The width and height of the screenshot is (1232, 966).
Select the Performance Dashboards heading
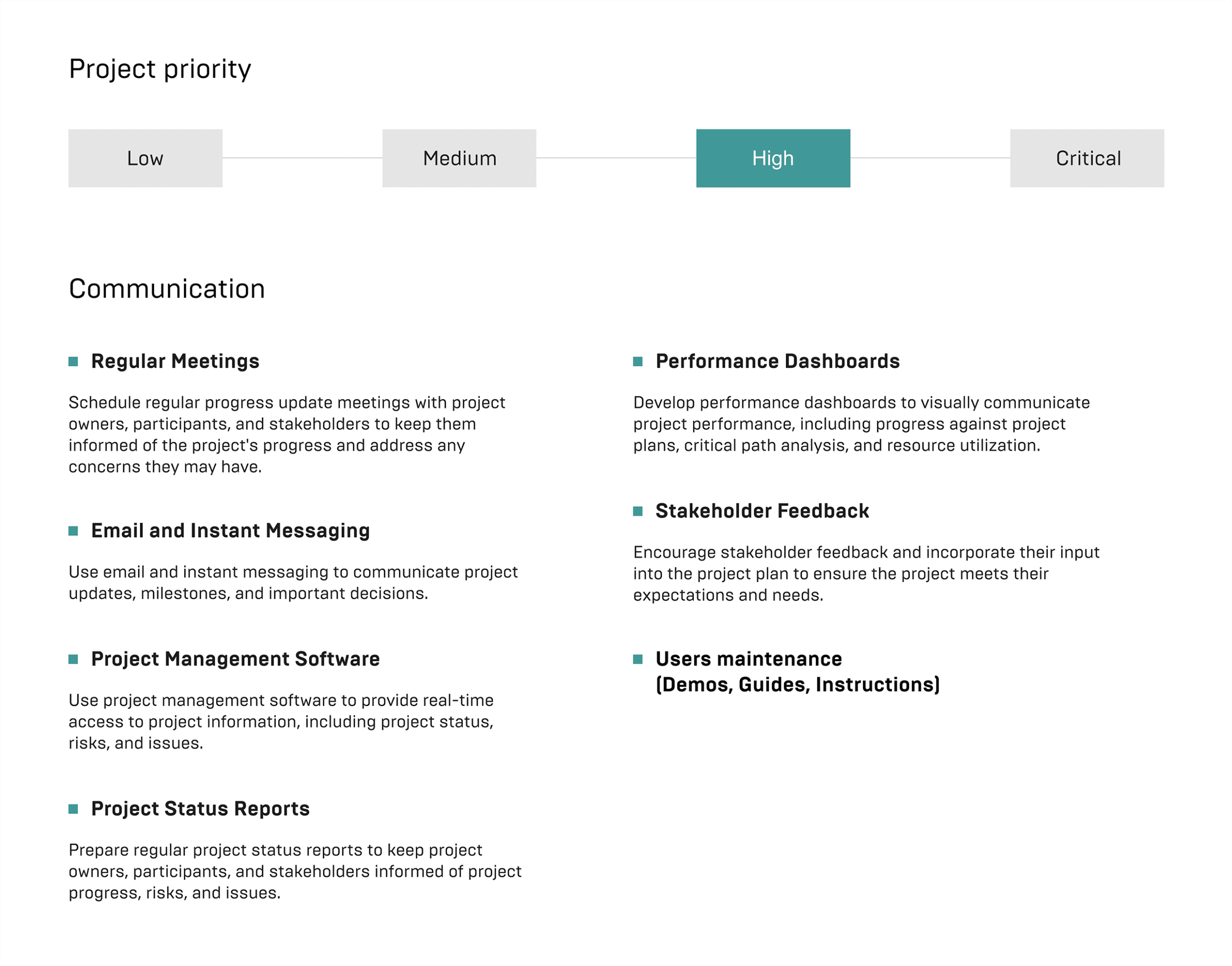pos(777,361)
